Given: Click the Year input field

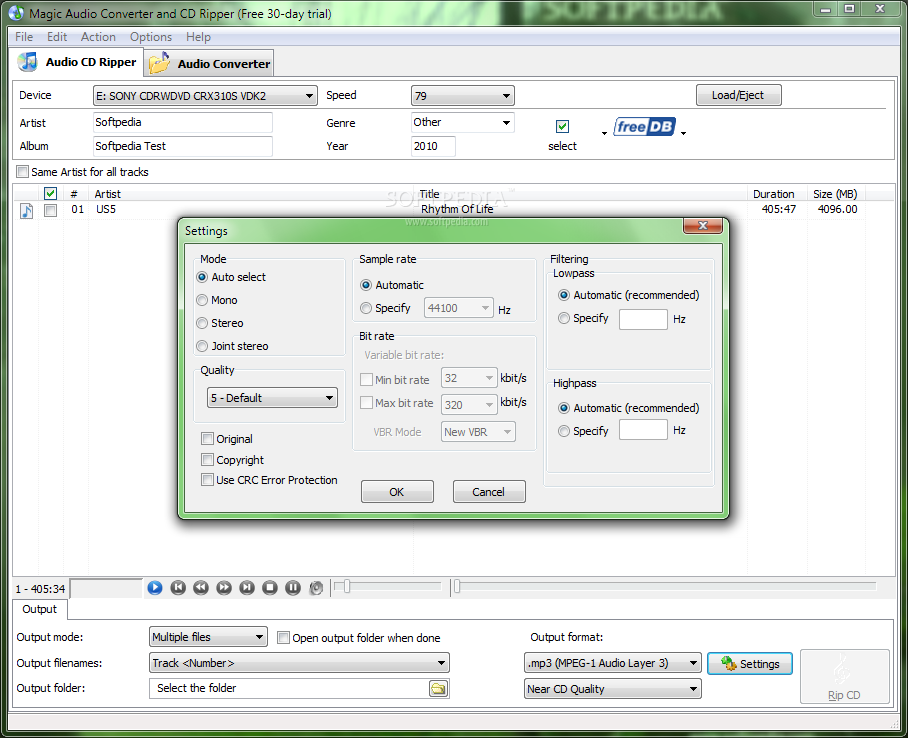Looking at the screenshot, I should pyautogui.click(x=433, y=146).
